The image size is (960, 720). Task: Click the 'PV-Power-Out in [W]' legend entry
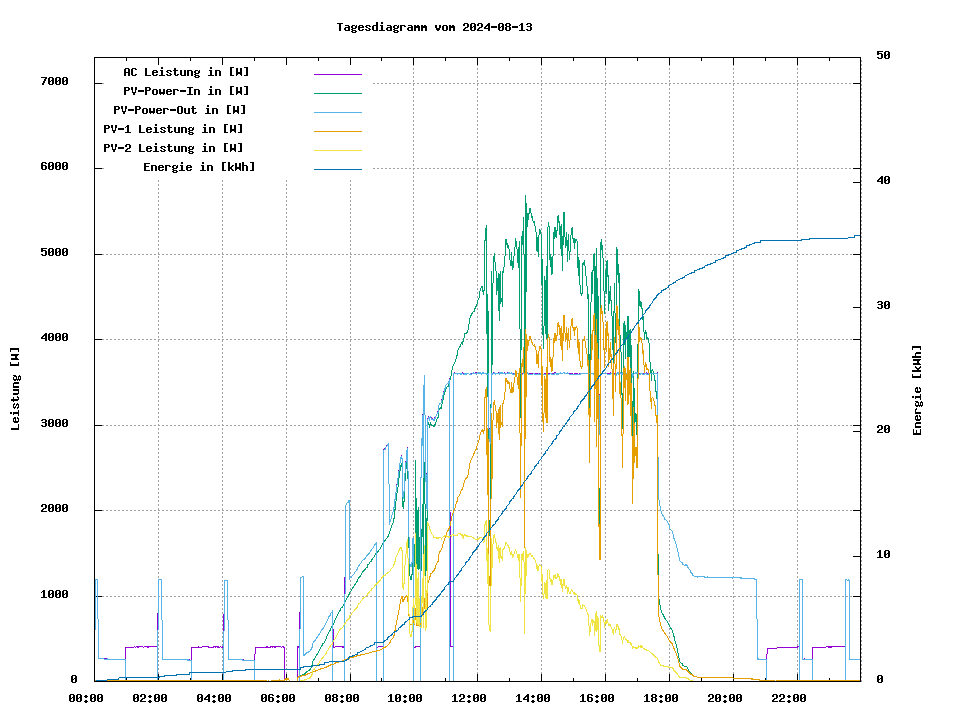coord(180,110)
